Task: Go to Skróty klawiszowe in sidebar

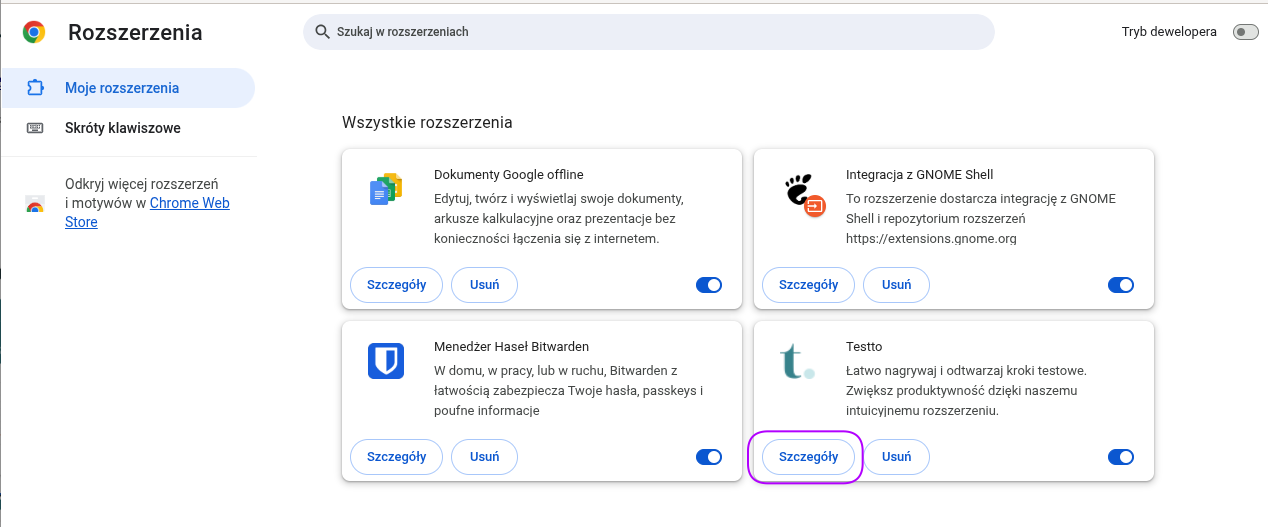Action: pyautogui.click(x=122, y=128)
